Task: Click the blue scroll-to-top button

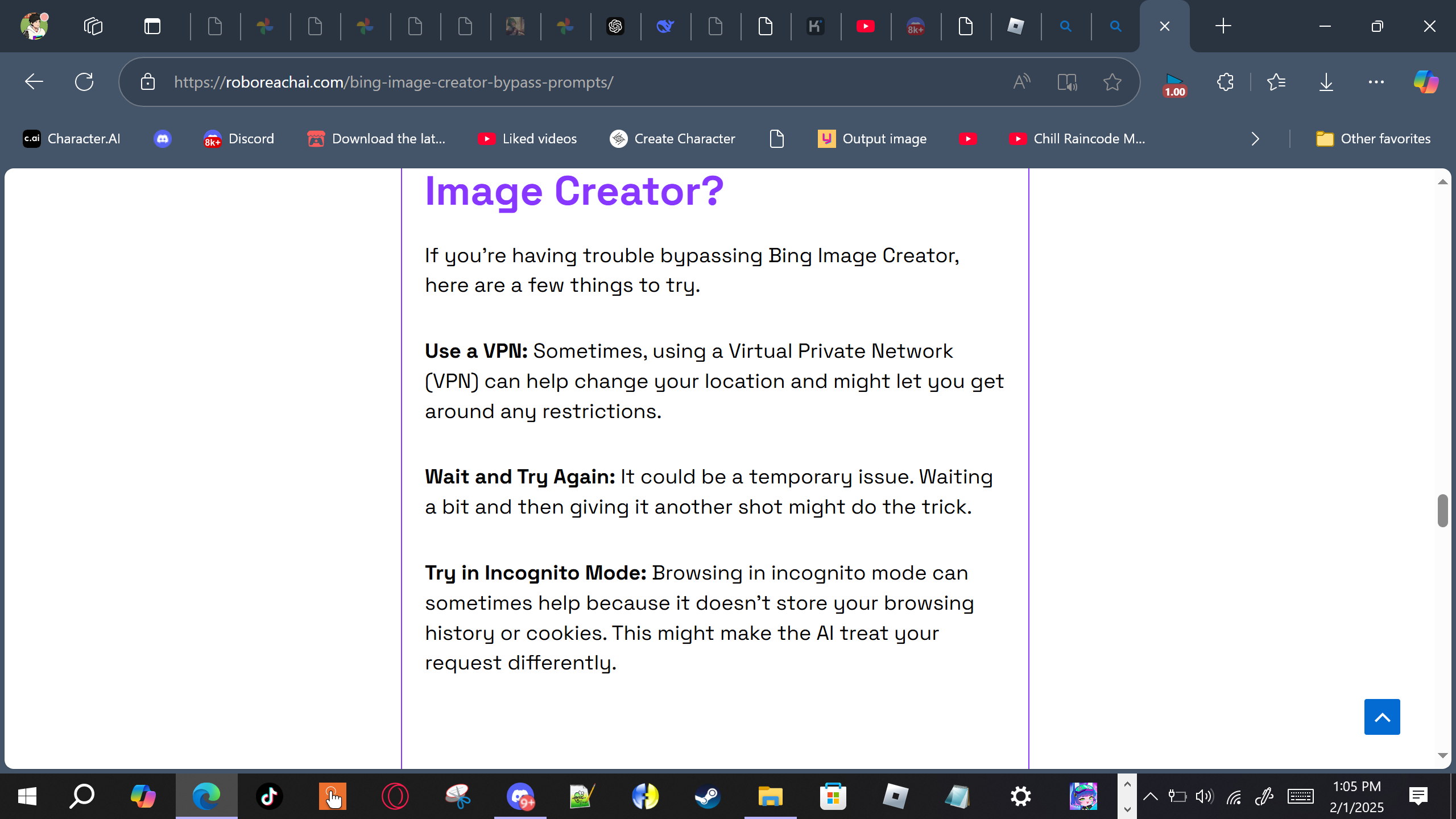Action: 1381,717
